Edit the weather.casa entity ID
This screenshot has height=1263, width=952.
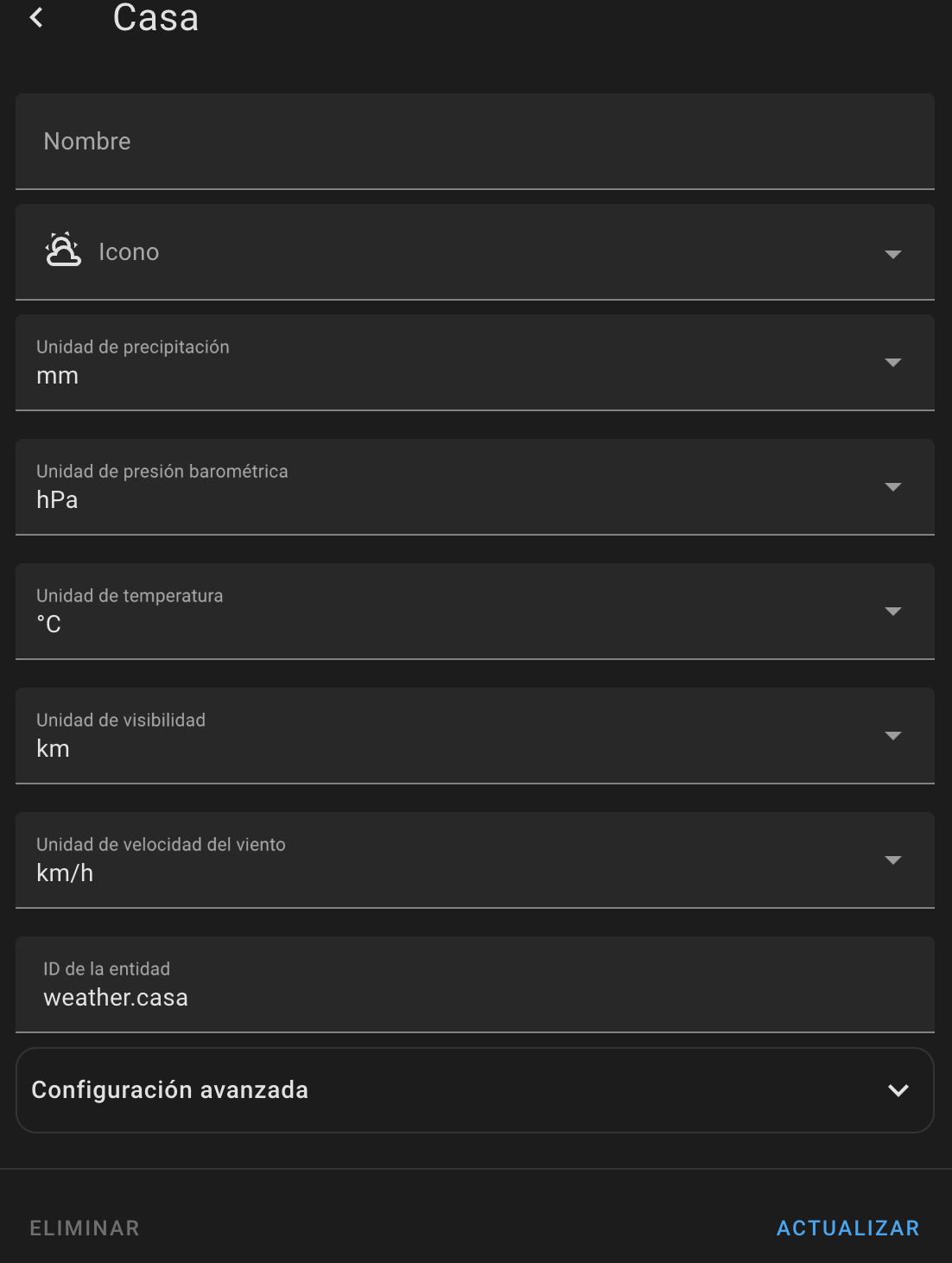point(117,997)
